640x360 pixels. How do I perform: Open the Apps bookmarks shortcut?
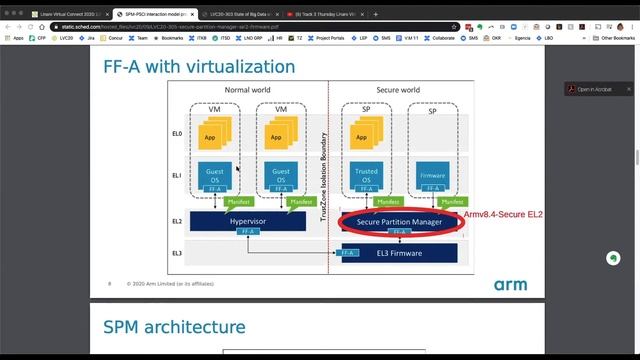pos(14,38)
